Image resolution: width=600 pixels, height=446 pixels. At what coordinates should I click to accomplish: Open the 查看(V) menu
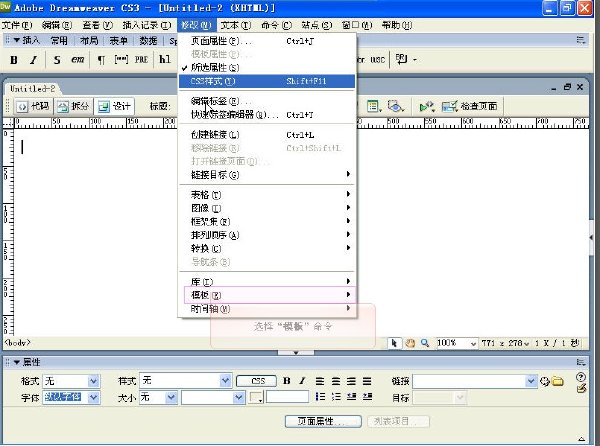coord(98,25)
